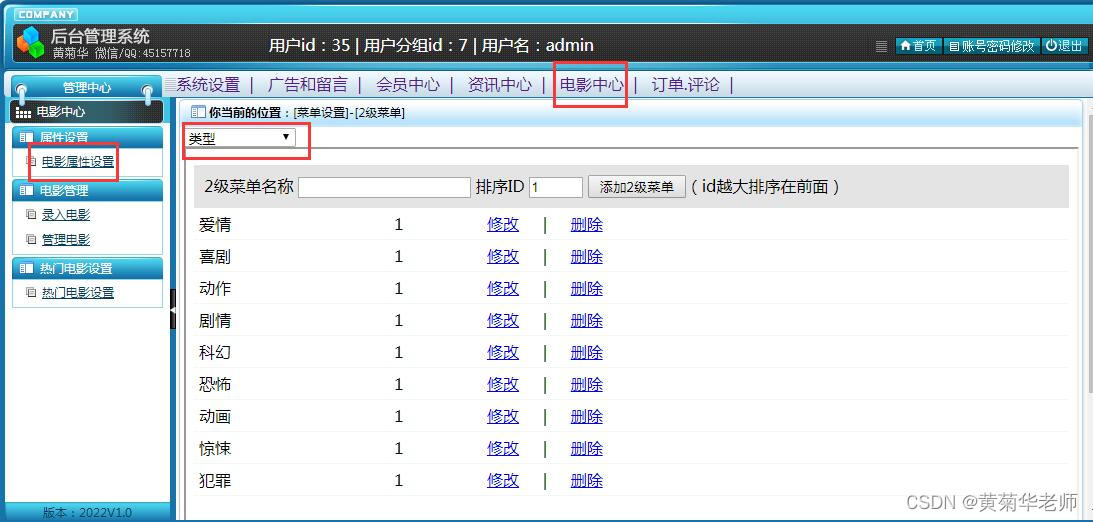Open the 会员中心 top menu
Viewport: 1093px width, 522px height.
(408, 85)
